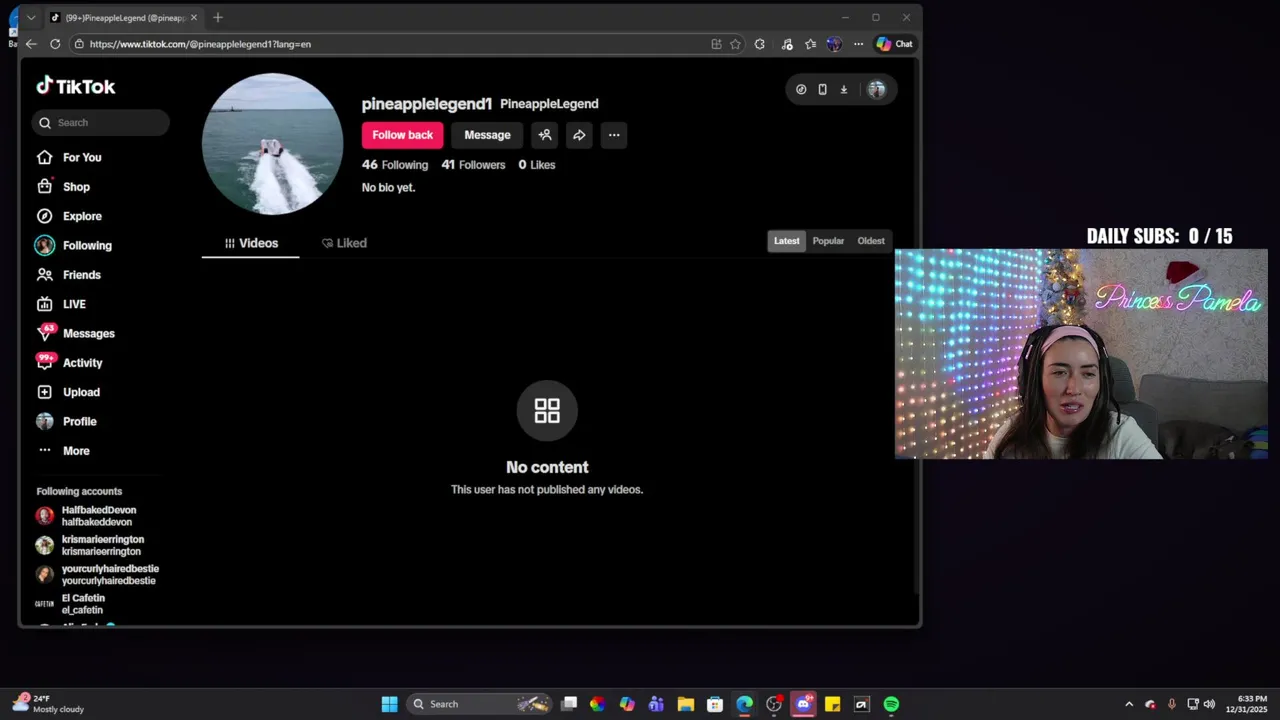View the 46 Following list

(x=395, y=165)
